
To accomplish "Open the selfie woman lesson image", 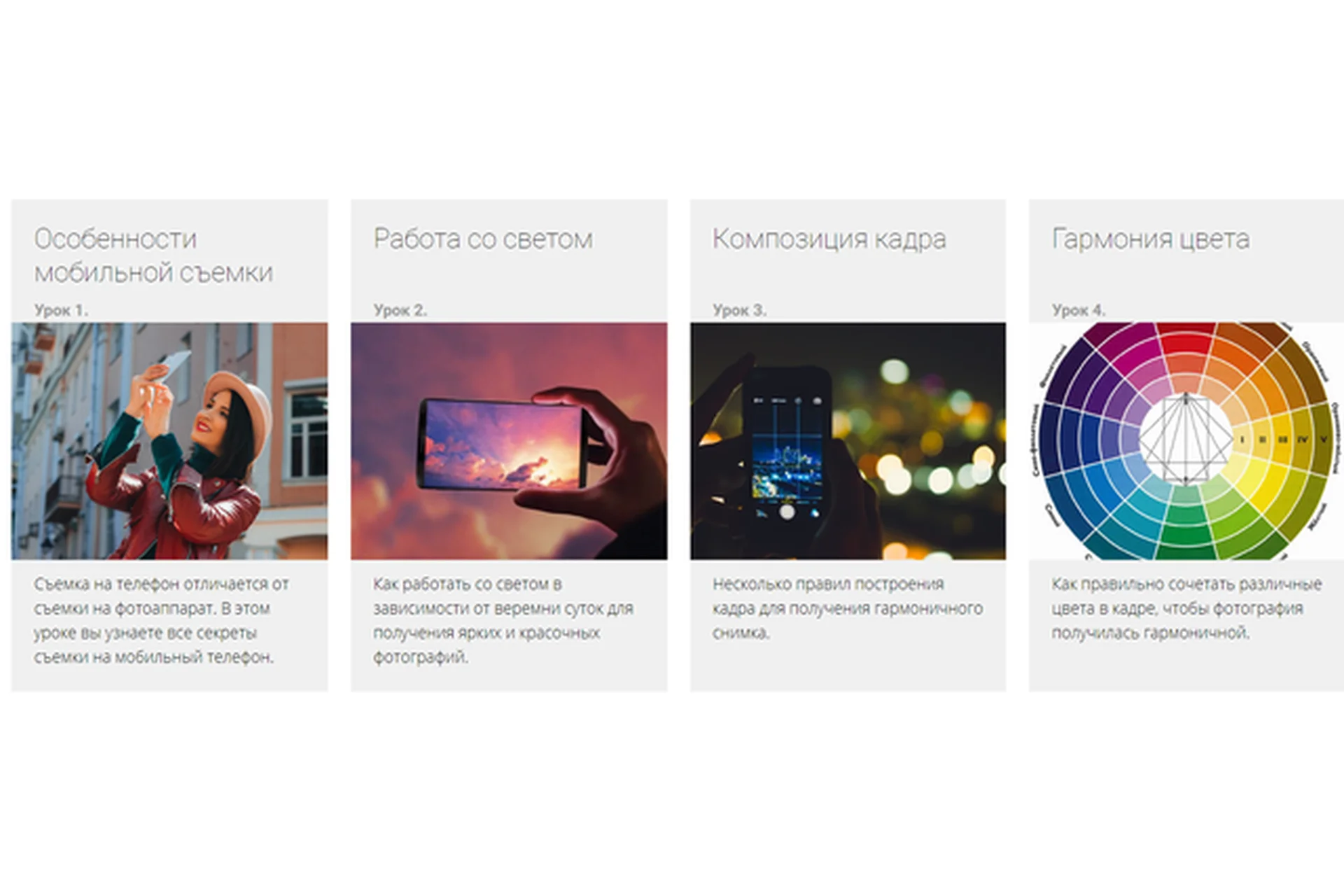I will coord(169,440).
